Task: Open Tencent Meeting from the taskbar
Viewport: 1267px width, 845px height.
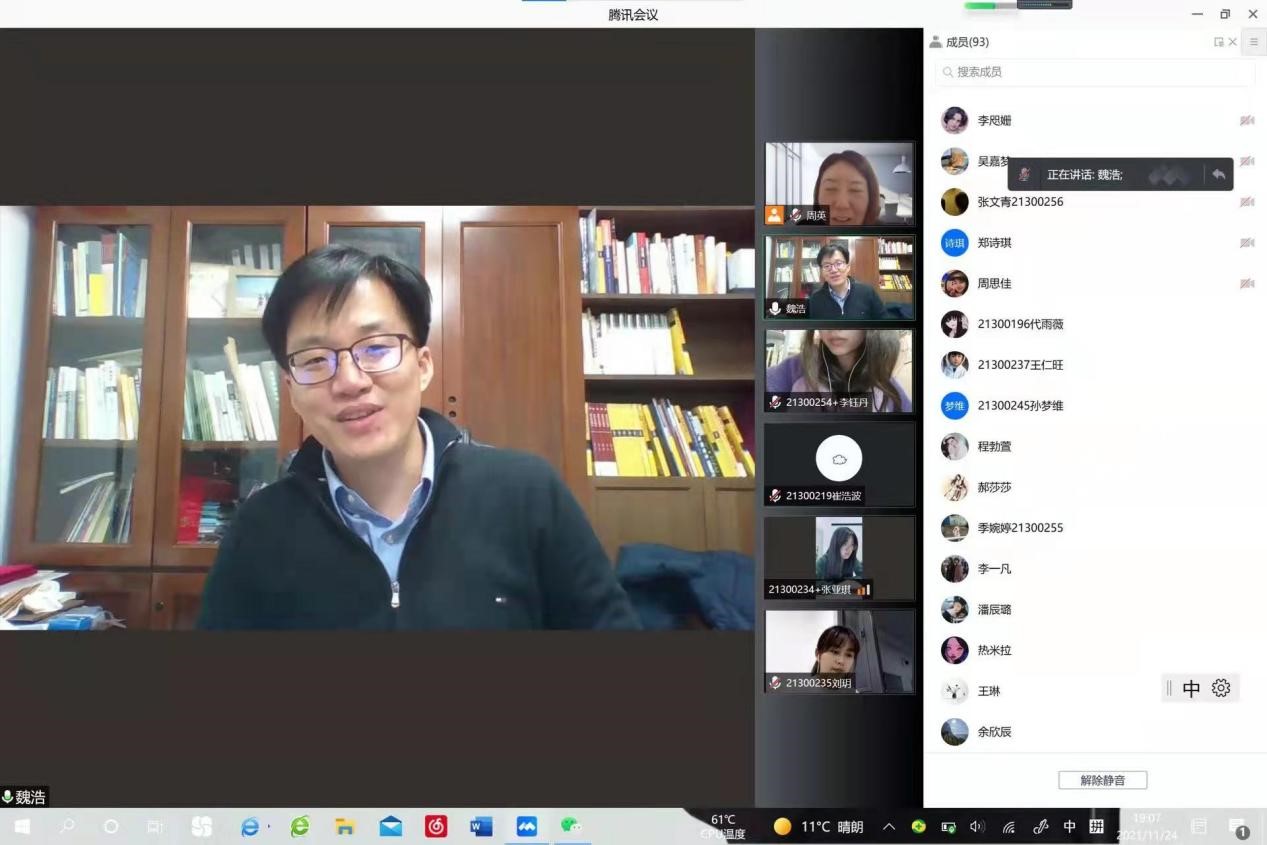Action: point(526,827)
